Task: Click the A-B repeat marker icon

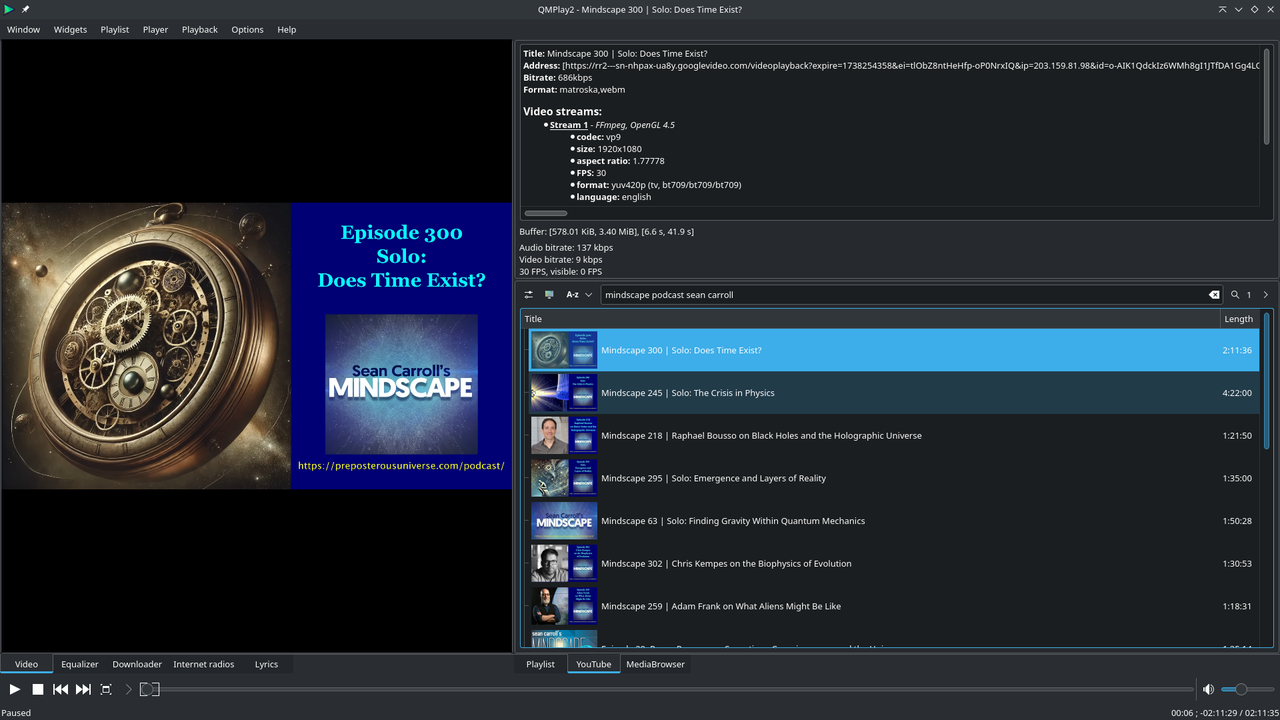Action: 149,689
